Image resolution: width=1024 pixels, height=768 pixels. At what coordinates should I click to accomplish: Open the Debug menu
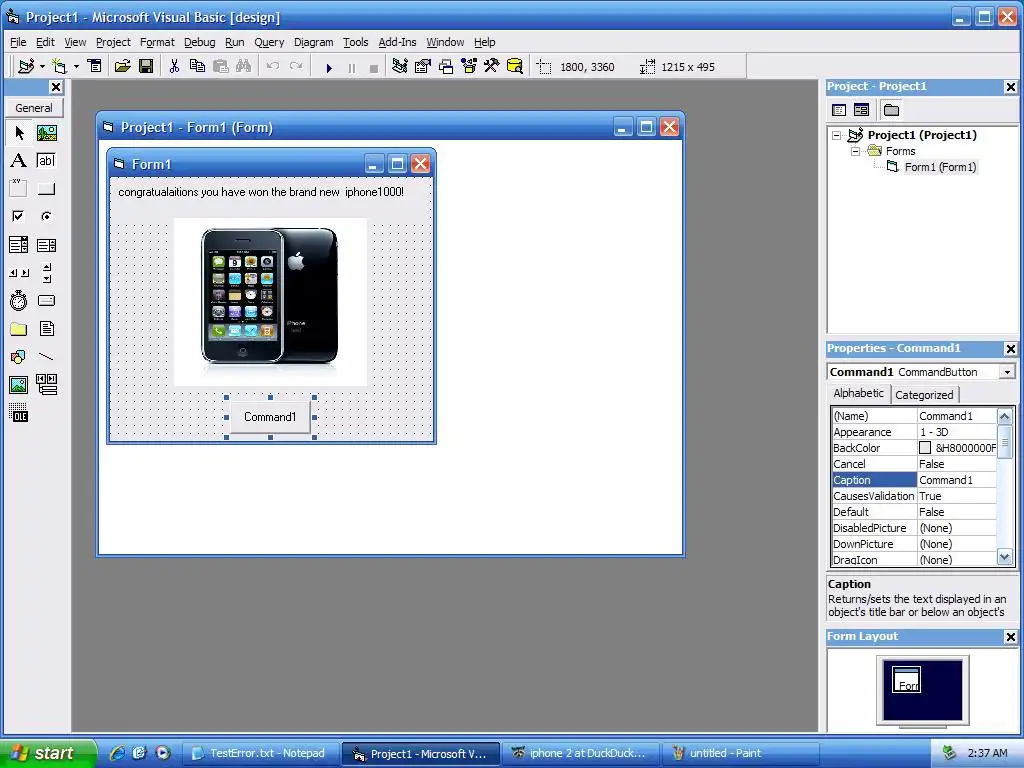coord(199,42)
